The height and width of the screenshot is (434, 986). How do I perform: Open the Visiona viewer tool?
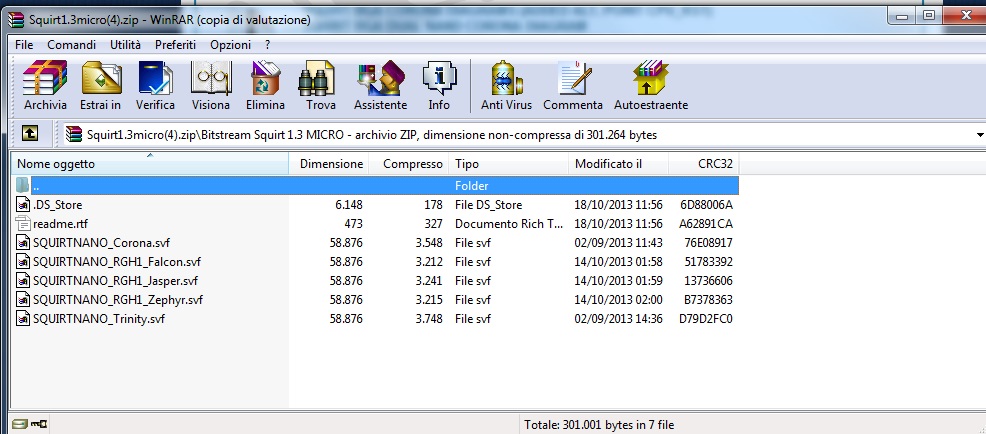[211, 86]
